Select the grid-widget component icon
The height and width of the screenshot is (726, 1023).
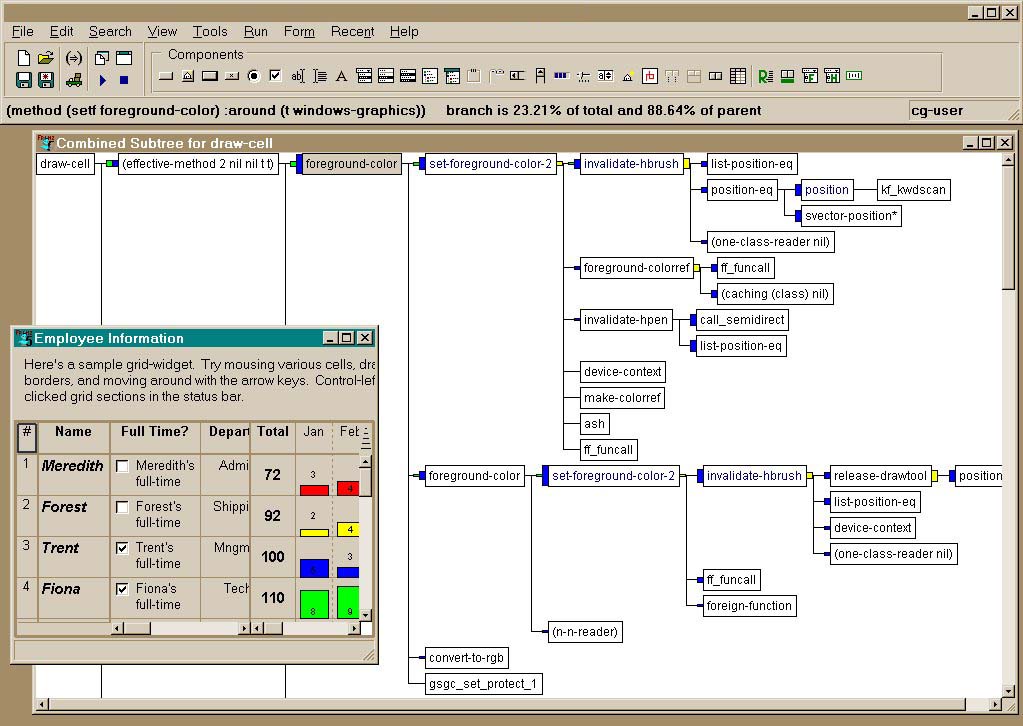point(738,76)
